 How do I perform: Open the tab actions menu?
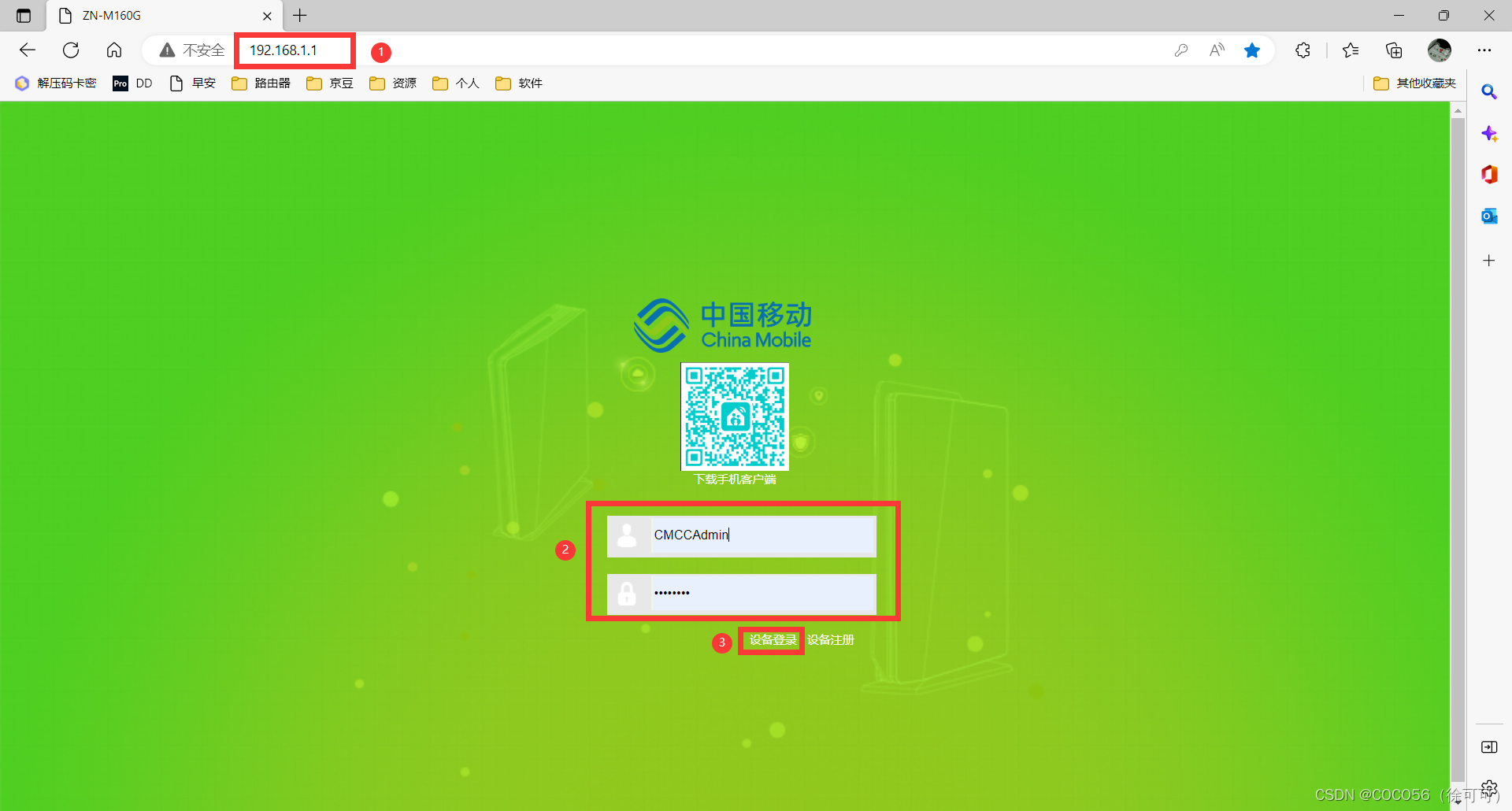point(24,16)
